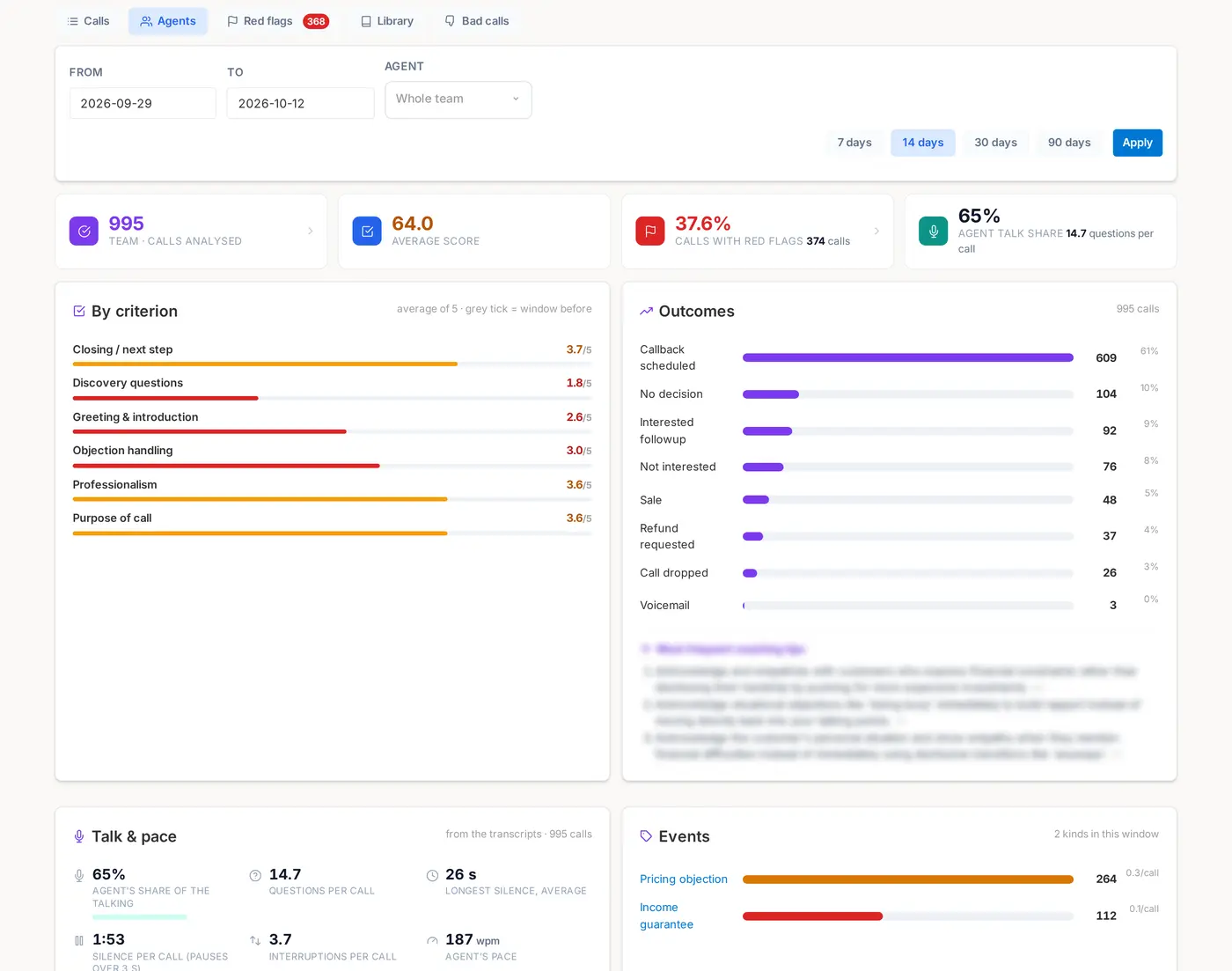Click the red flag stat icon

(x=650, y=231)
